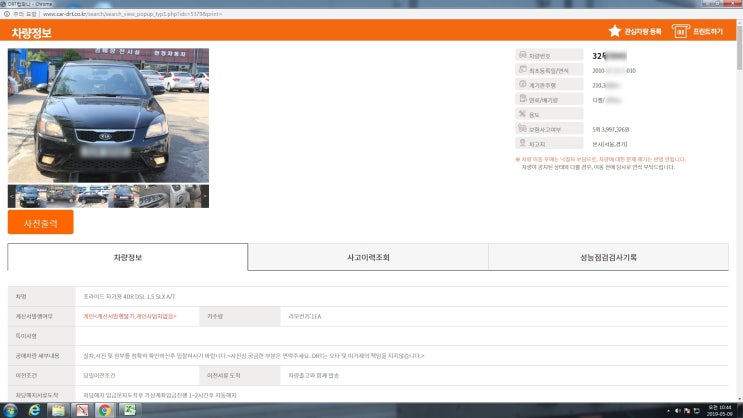Show hidden system tray icons arrow
The width and height of the screenshot is (743, 418).
(668, 411)
